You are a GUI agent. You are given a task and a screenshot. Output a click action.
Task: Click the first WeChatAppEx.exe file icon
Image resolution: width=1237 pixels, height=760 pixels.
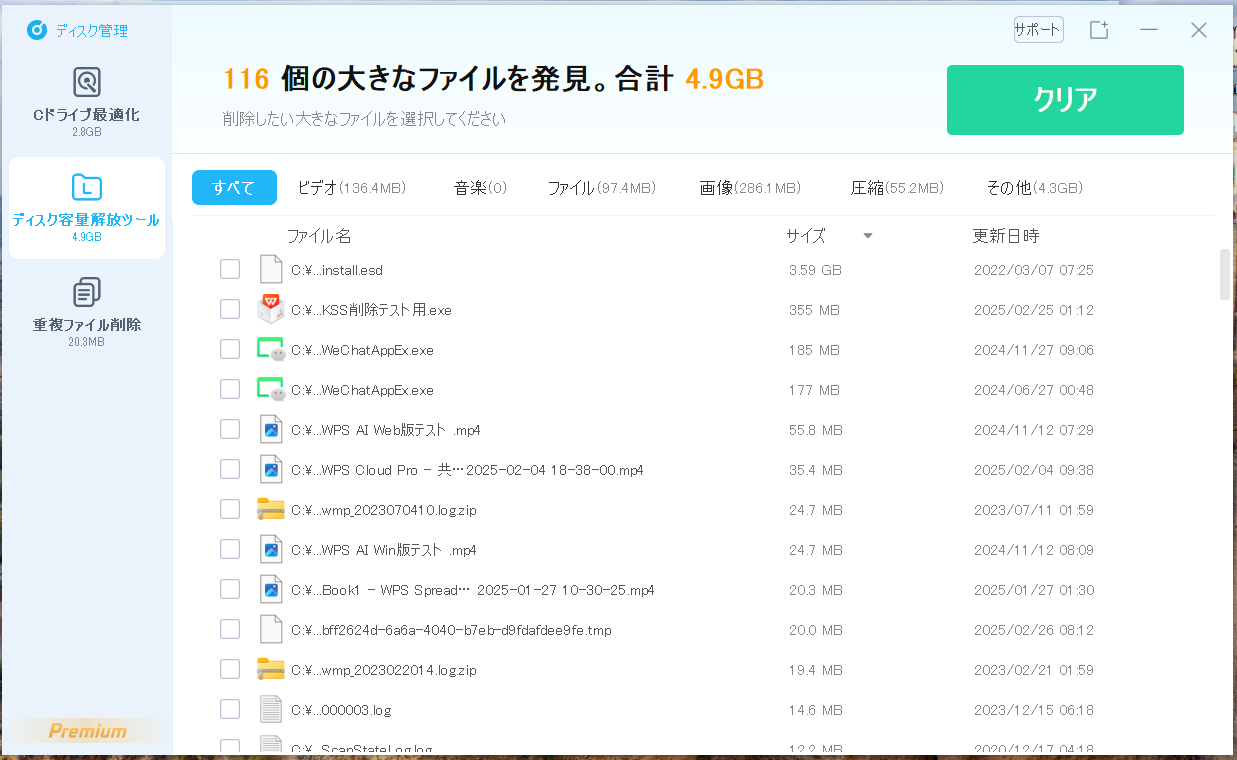coord(270,350)
